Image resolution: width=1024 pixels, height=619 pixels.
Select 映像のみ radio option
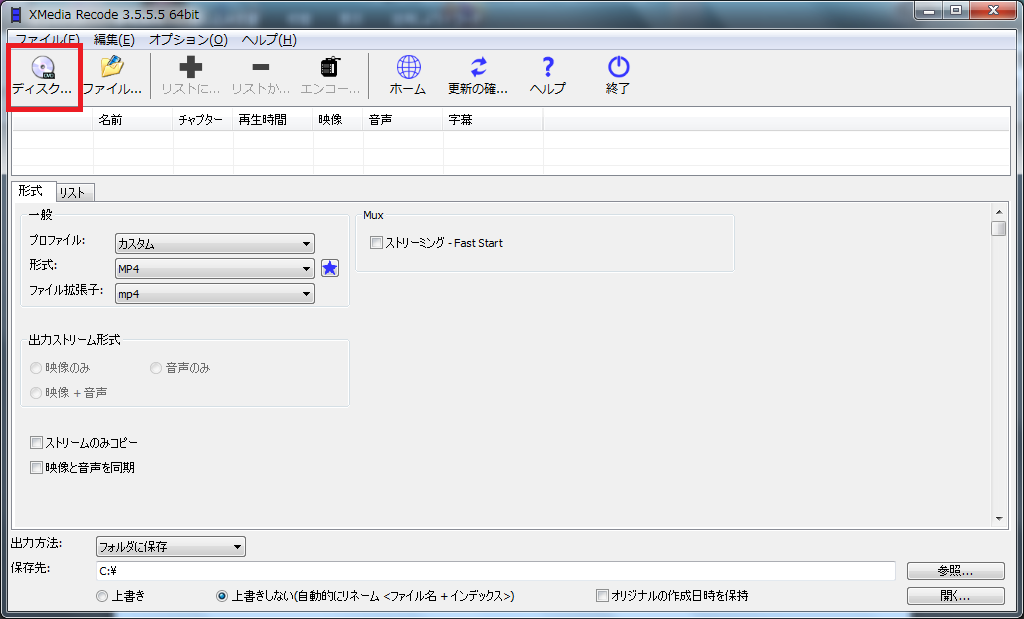[35, 368]
